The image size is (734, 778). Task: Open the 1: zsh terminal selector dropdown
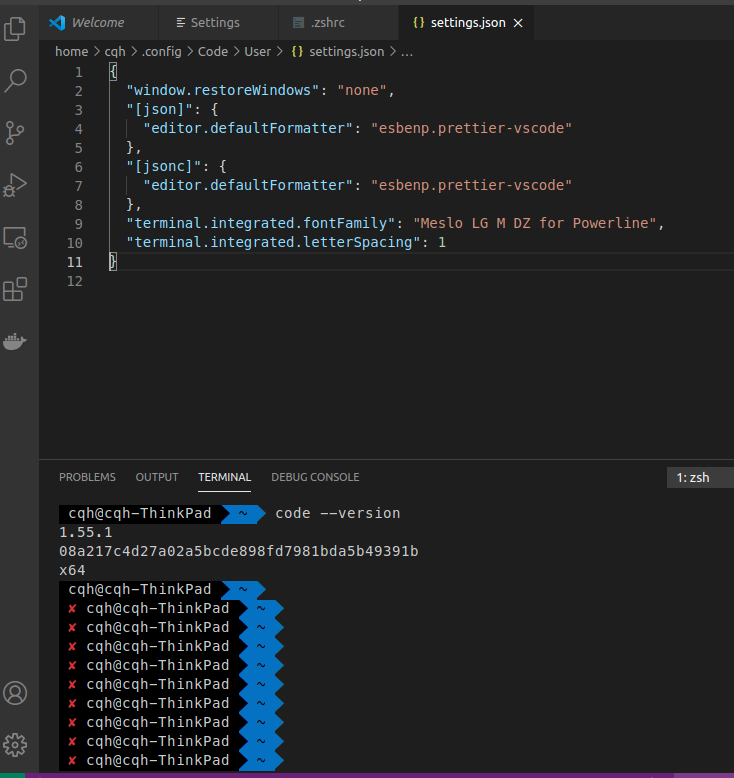coord(700,477)
